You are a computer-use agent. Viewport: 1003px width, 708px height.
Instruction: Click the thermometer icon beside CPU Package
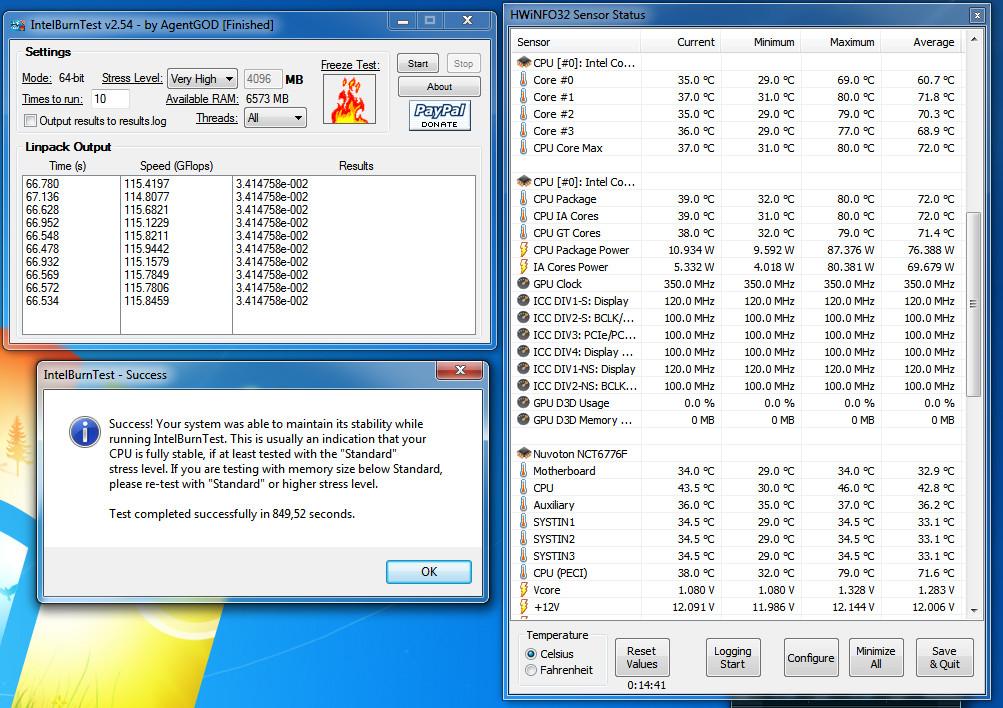(523, 199)
